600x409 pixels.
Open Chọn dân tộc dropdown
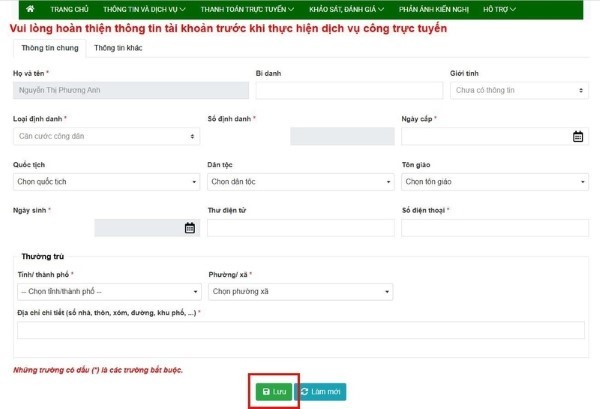[x=301, y=182]
